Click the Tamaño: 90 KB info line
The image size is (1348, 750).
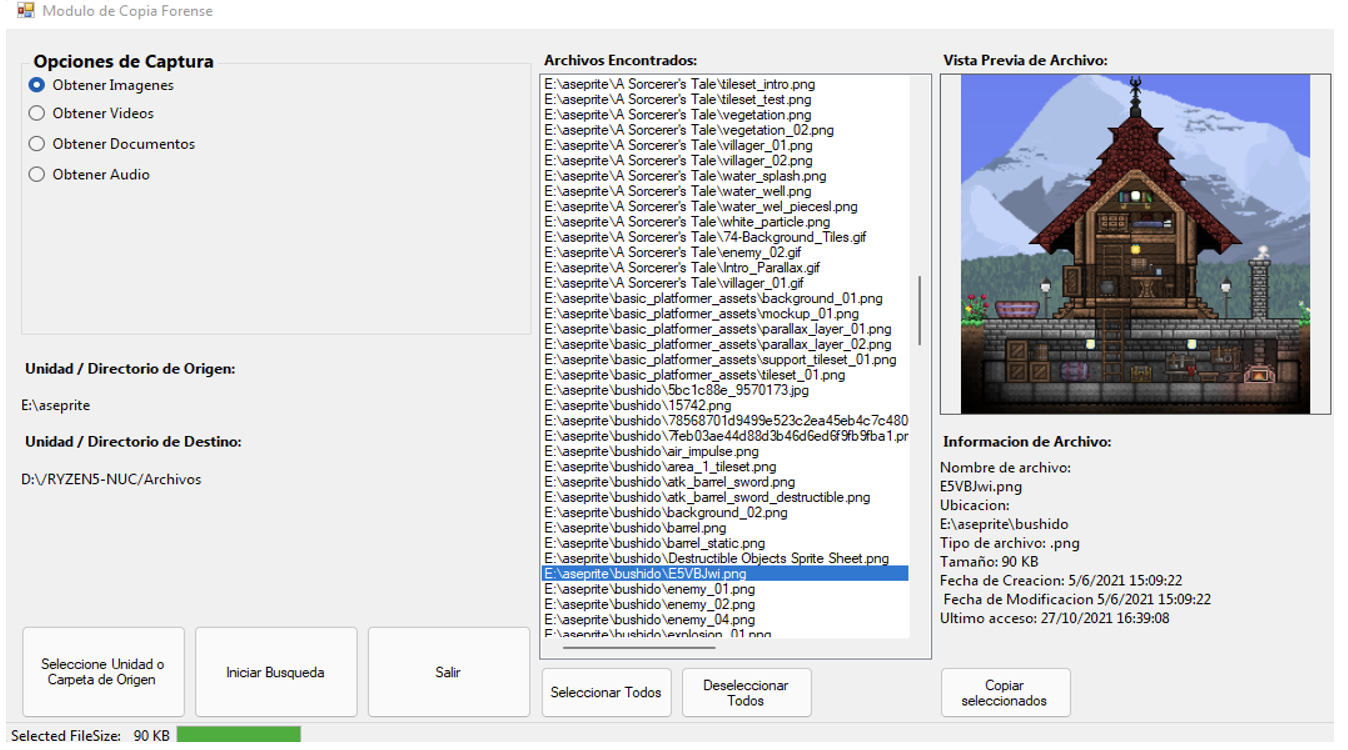tap(989, 562)
